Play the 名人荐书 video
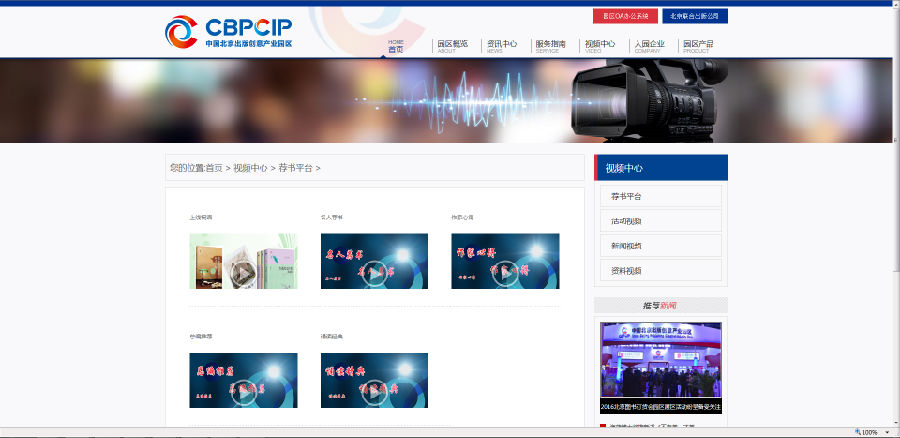 pos(374,261)
